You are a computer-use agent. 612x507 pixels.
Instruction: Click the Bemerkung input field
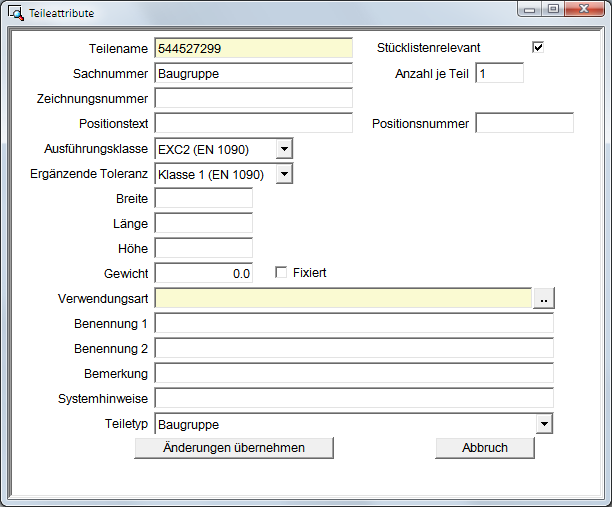click(354, 373)
